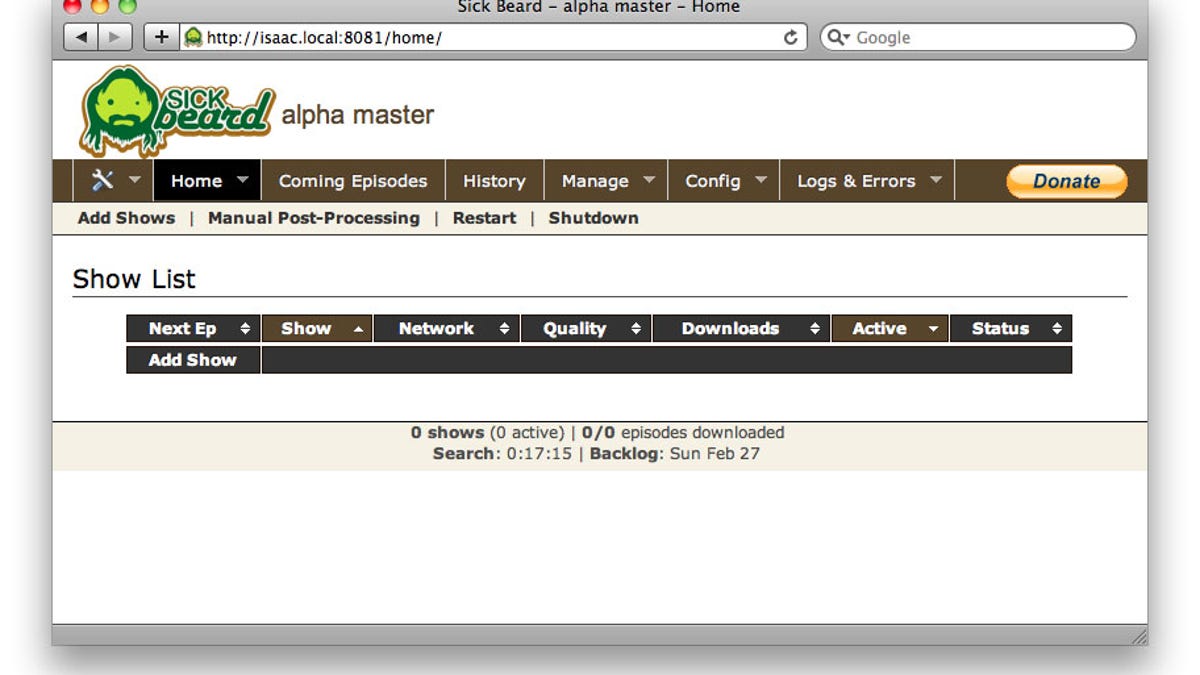Viewport: 1200px width, 675px height.
Task: Click the browser back arrow
Action: coord(81,37)
